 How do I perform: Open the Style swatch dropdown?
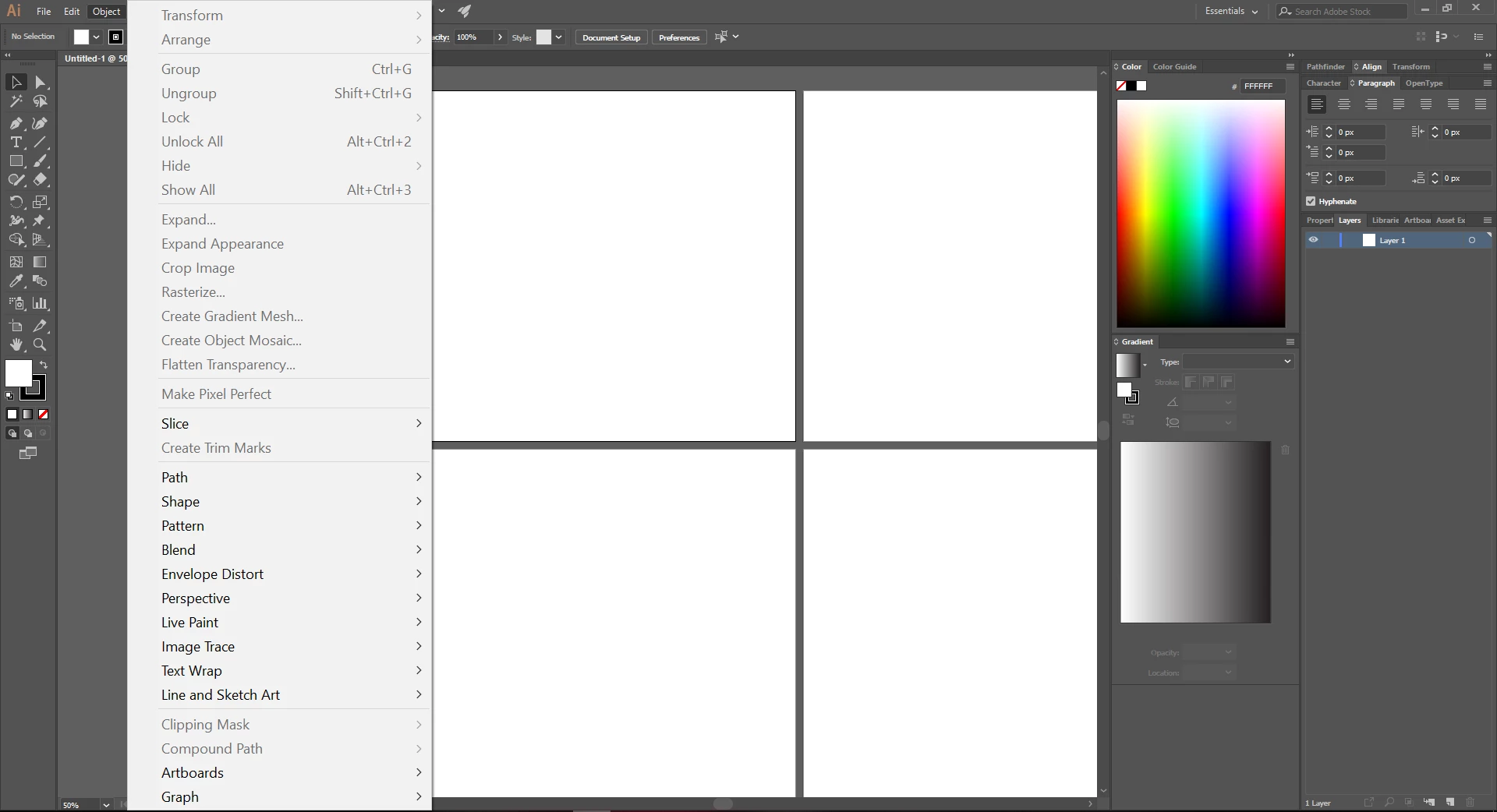pos(558,37)
